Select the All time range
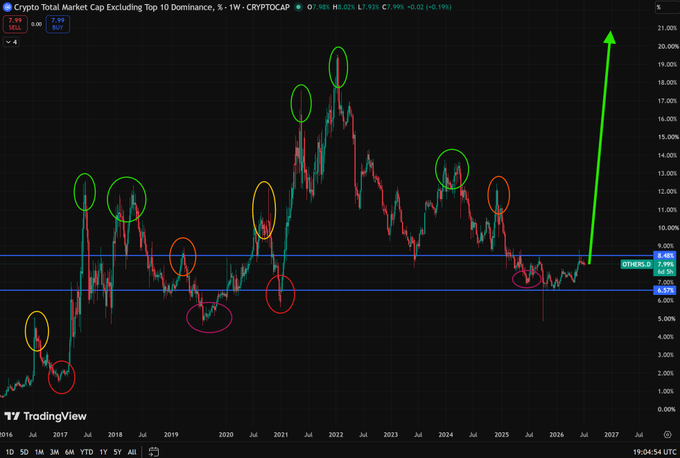 [132, 452]
